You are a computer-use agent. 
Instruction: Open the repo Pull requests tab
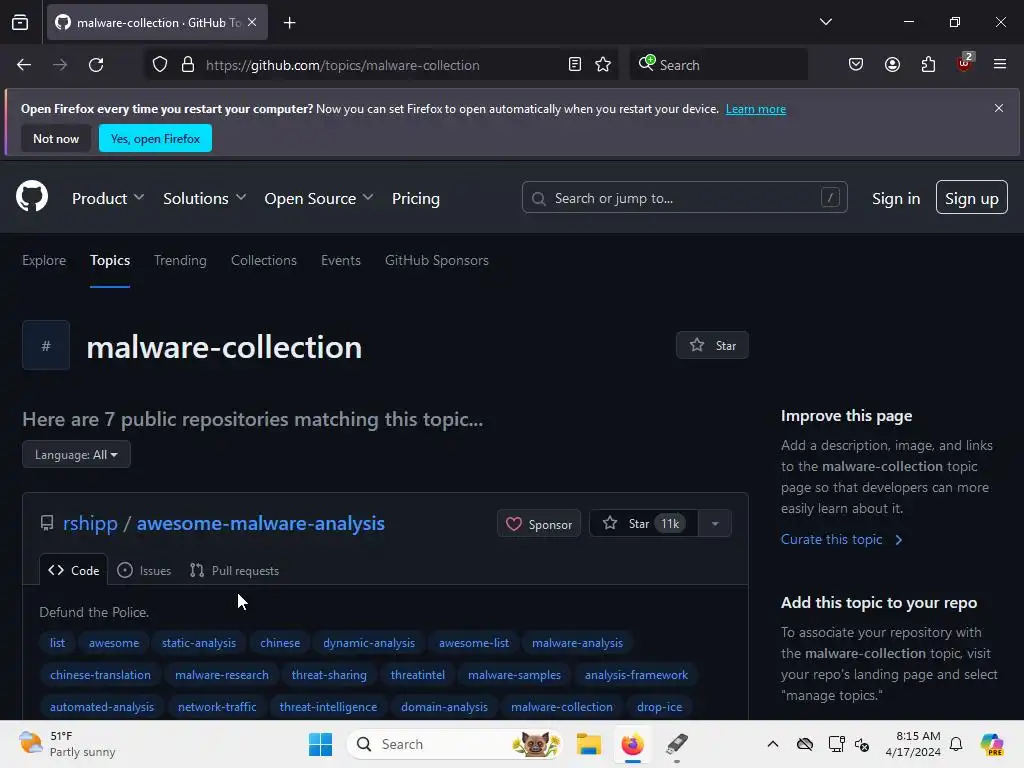tap(234, 570)
